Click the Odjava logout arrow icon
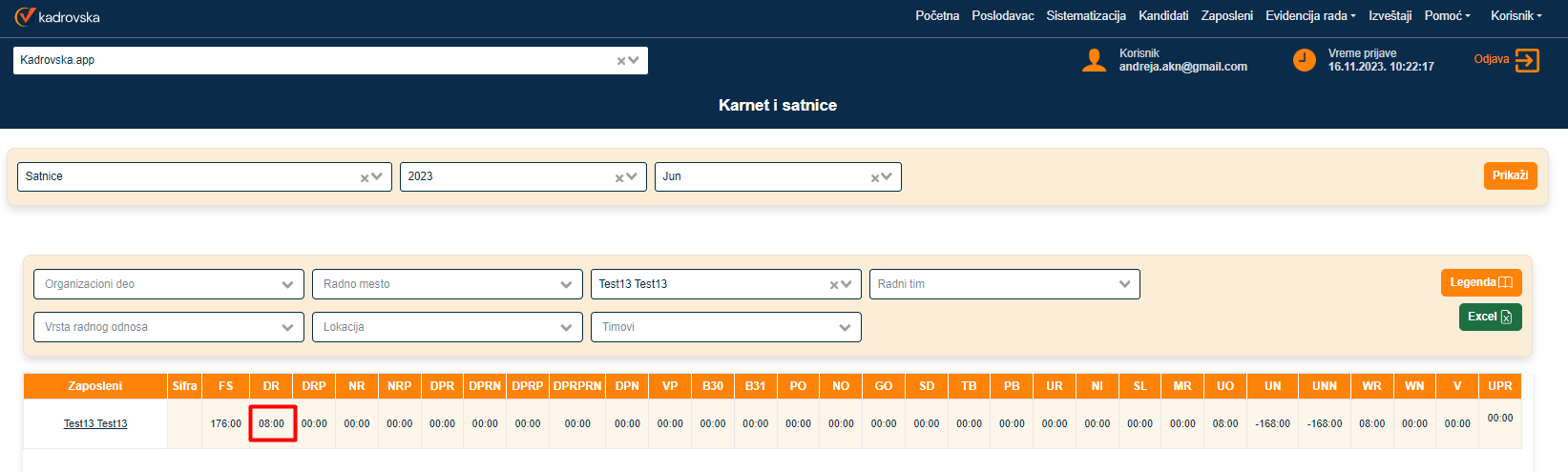Viewport: 1568px width, 472px height. pyautogui.click(x=1527, y=60)
